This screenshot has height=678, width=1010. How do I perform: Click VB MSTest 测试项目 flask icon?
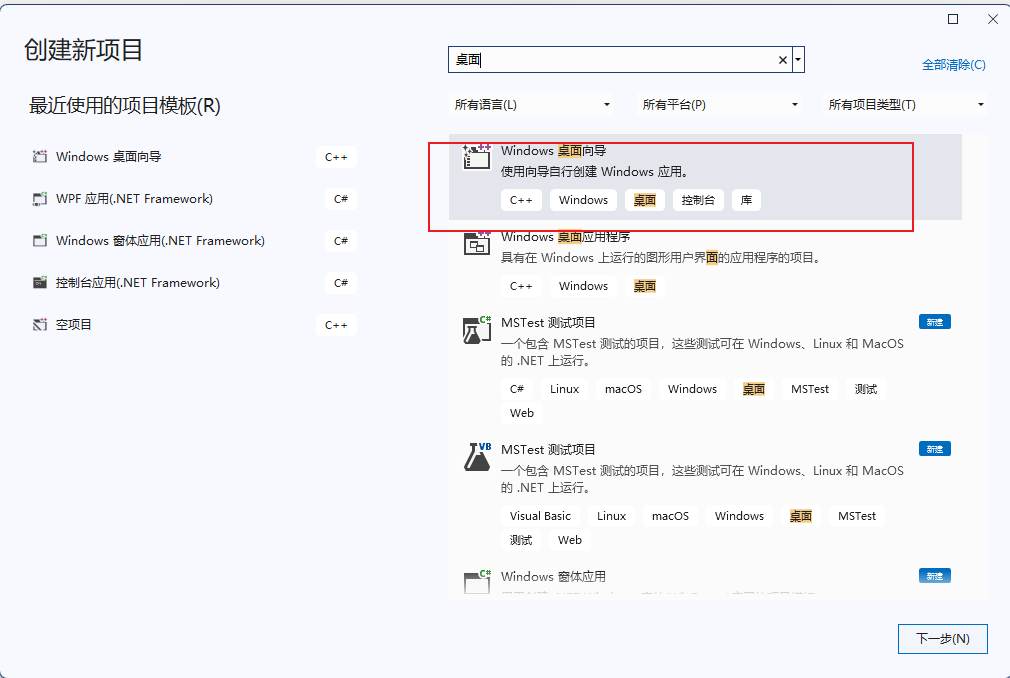(x=477, y=456)
